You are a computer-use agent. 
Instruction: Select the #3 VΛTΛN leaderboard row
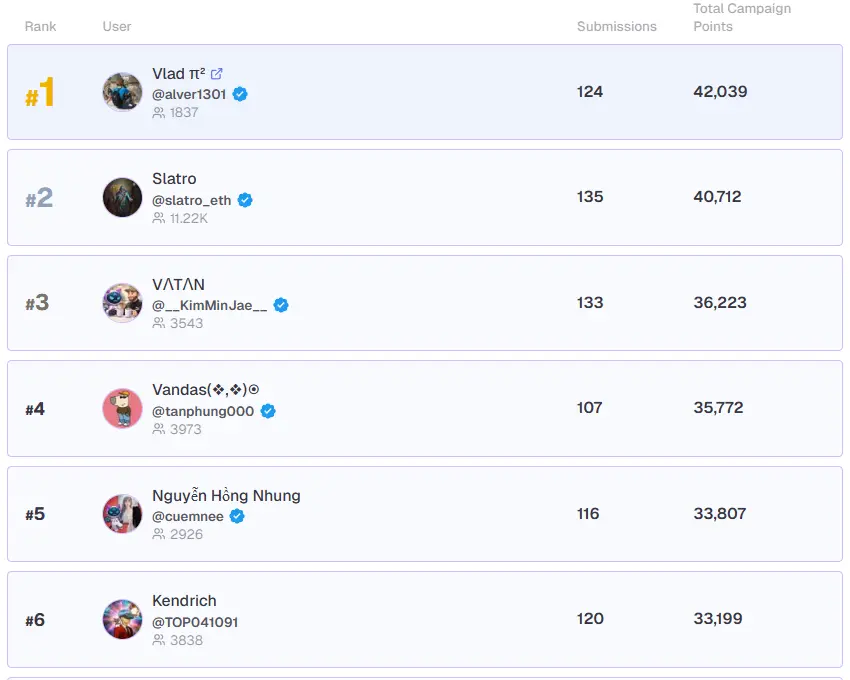point(425,303)
